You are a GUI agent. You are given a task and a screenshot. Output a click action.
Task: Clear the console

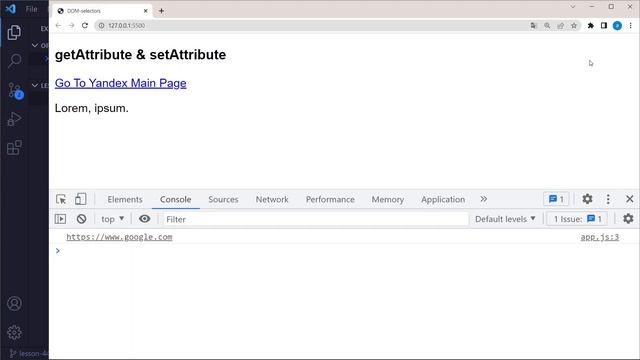tap(82, 219)
